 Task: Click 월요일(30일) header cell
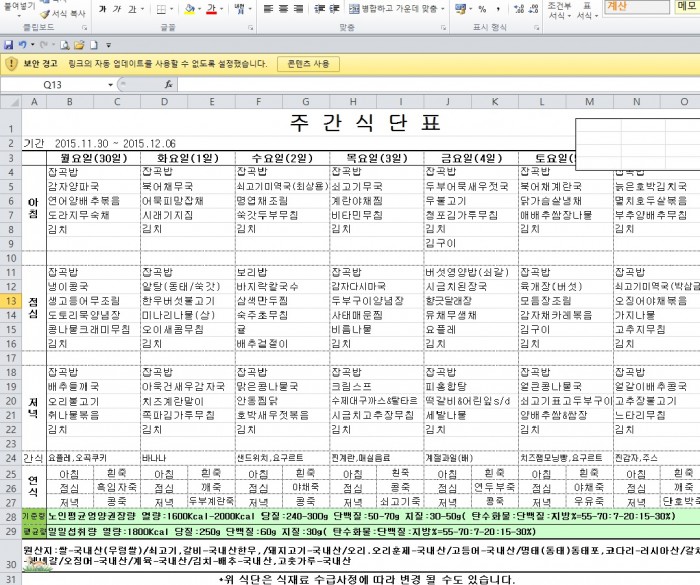point(94,158)
